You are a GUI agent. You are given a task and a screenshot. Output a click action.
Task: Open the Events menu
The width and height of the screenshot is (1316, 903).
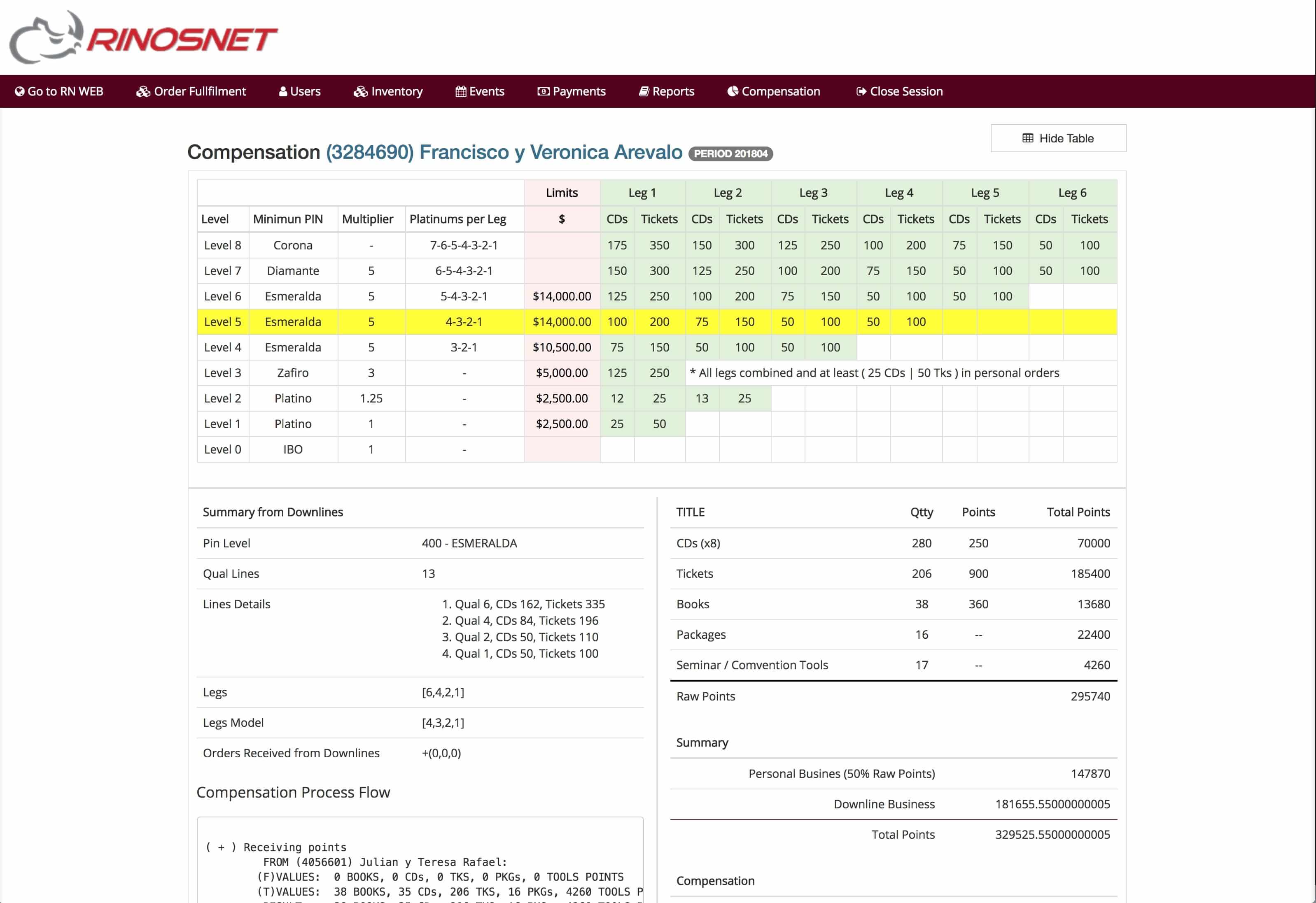click(480, 91)
